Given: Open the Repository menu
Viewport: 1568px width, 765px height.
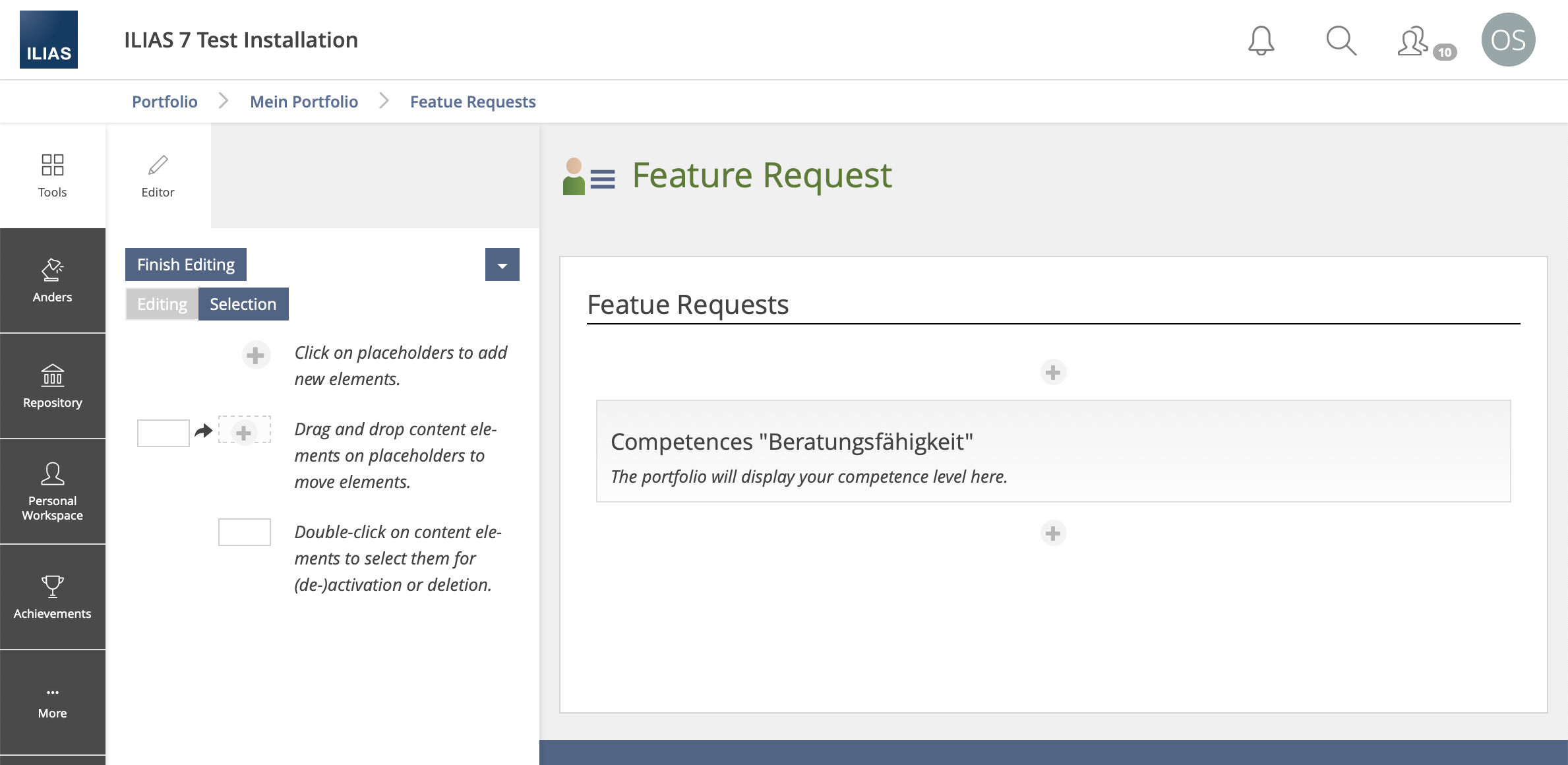Looking at the screenshot, I should click(x=52, y=386).
